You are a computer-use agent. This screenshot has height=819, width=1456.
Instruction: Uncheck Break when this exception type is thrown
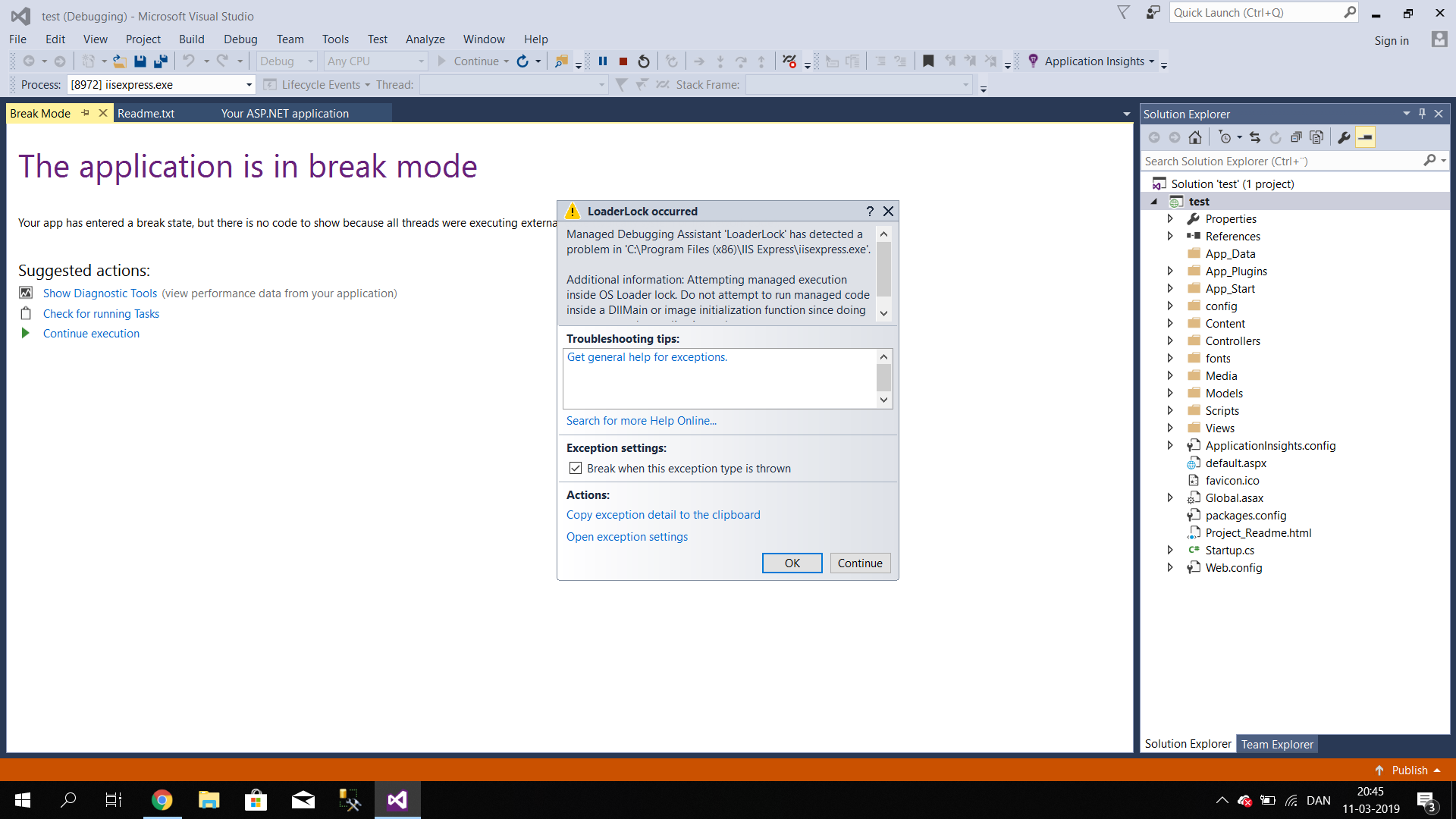tap(576, 469)
